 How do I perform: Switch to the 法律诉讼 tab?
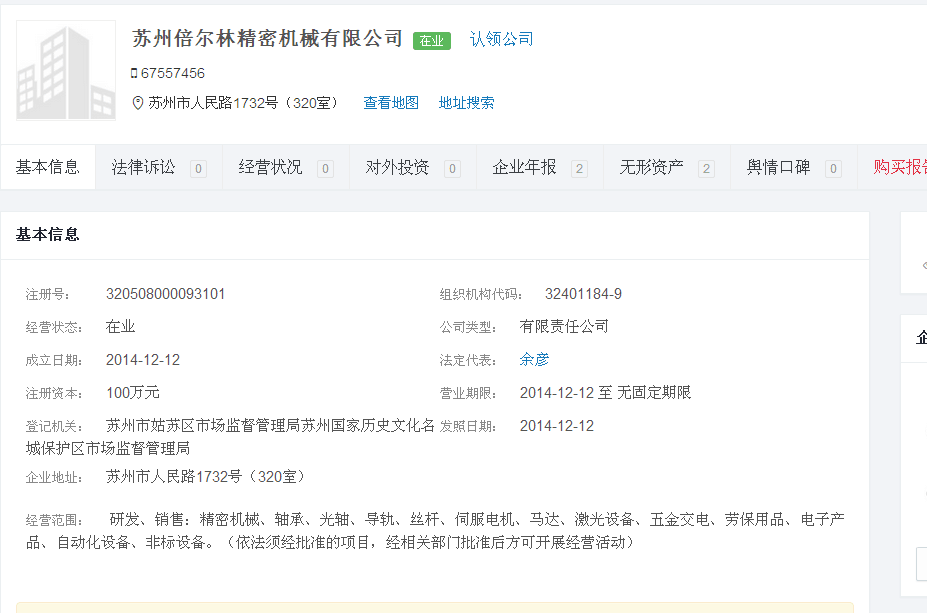coord(143,167)
